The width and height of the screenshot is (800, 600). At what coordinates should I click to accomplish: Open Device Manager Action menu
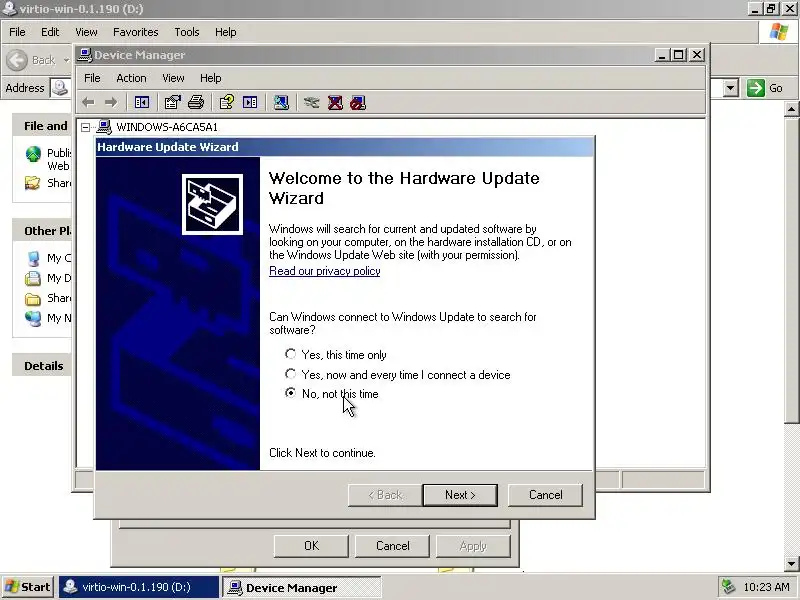pyautogui.click(x=131, y=78)
